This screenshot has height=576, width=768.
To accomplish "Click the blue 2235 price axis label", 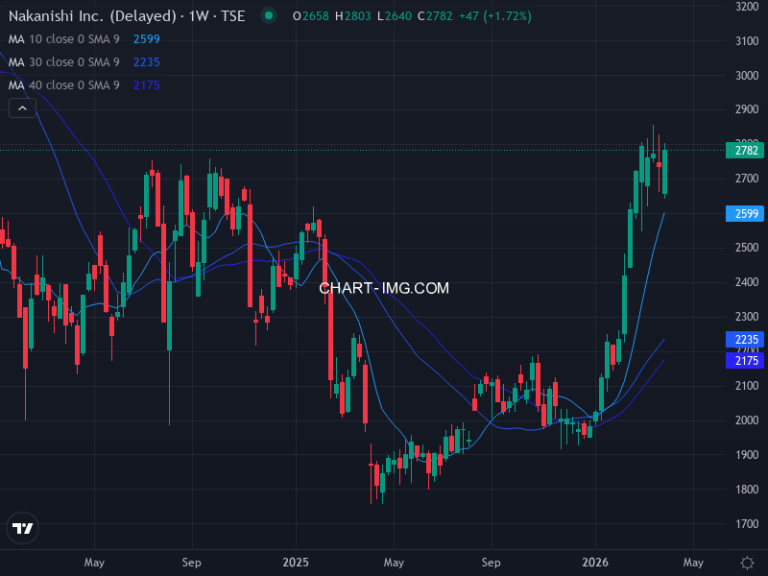I will [x=744, y=339].
